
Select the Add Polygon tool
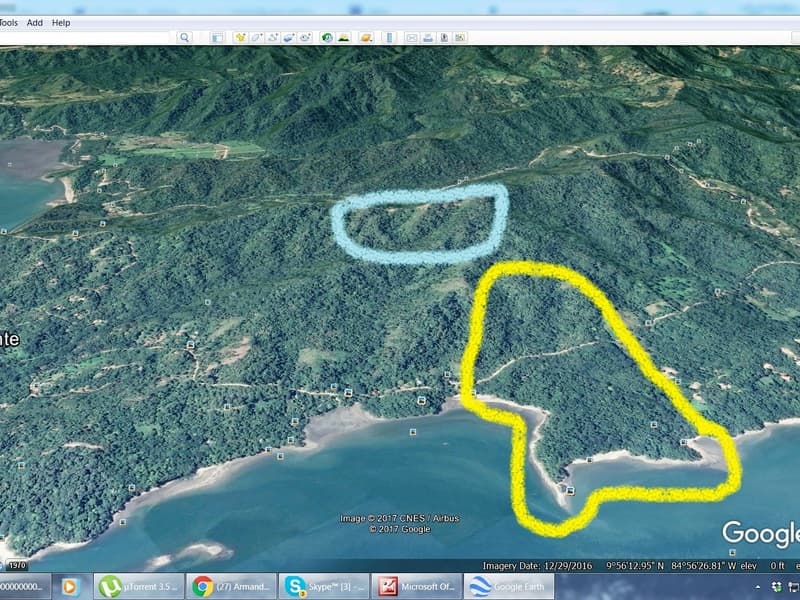256,37
